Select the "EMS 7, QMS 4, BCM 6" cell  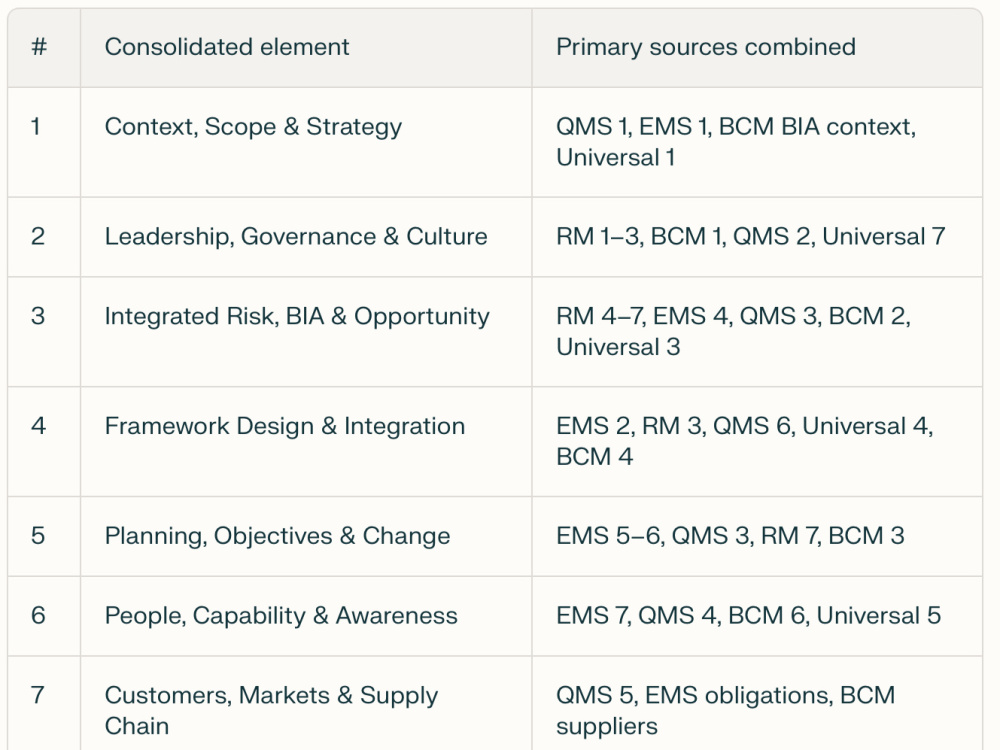click(x=757, y=616)
